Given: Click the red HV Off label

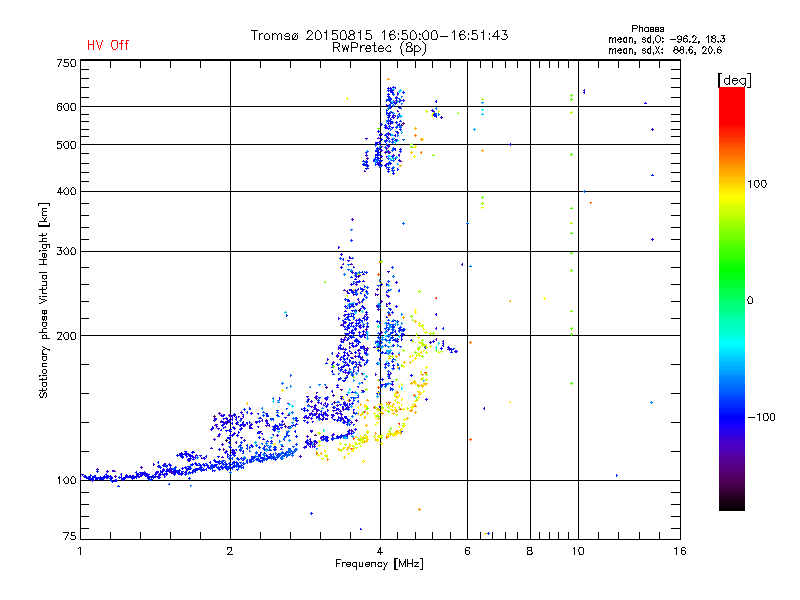Looking at the screenshot, I should (108, 45).
